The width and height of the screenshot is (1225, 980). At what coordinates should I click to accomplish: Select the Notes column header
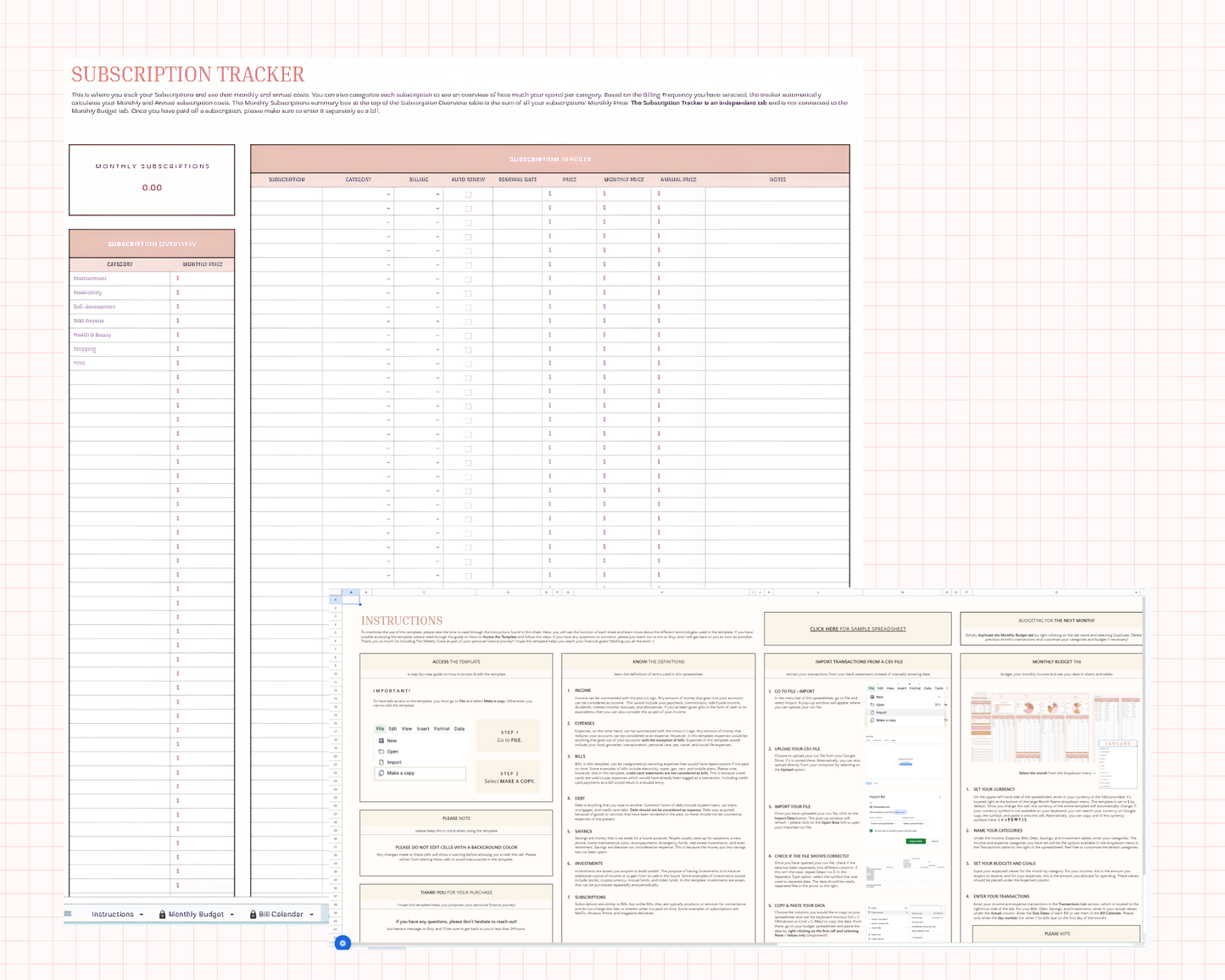[777, 180]
